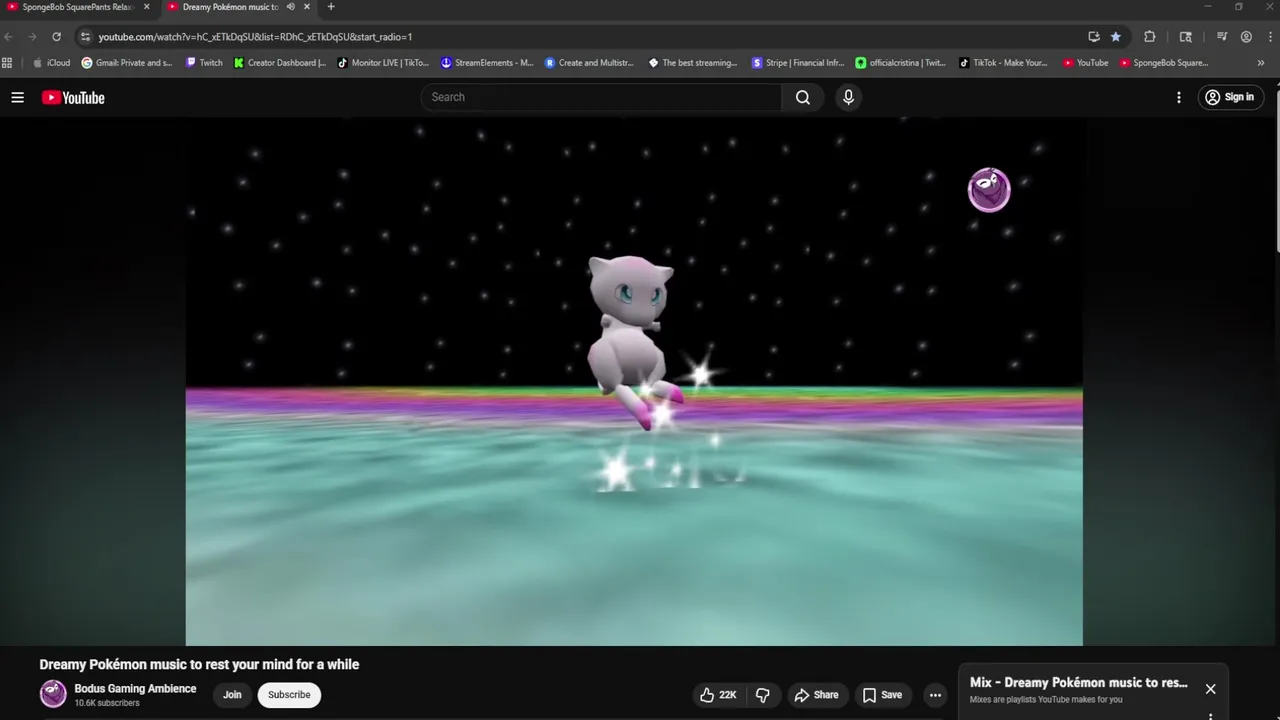Click the Mix - Dreamy Pokémon playlist title

1079,683
